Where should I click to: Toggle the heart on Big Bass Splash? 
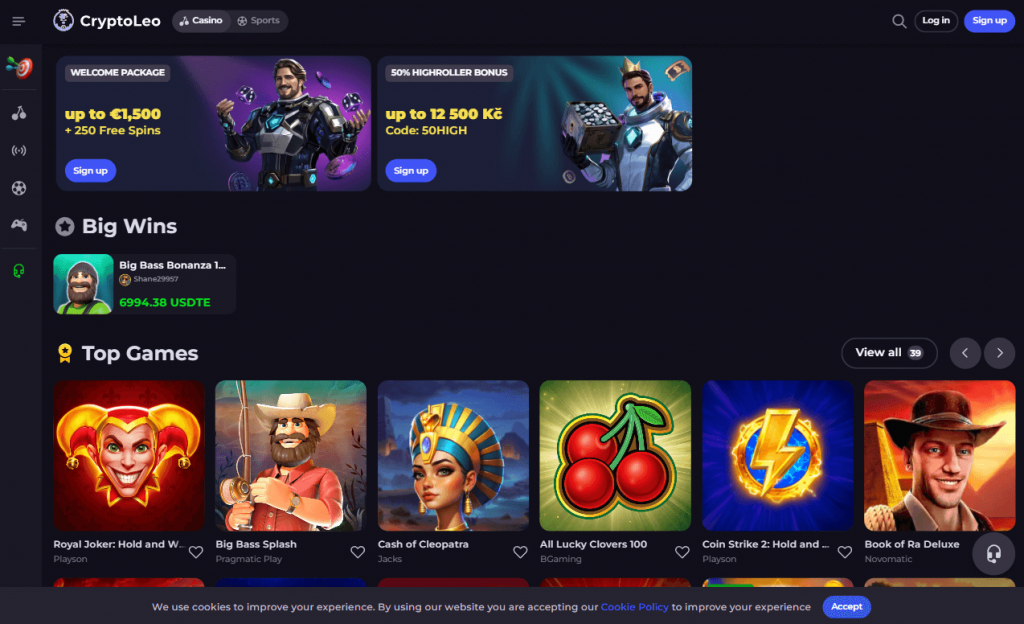click(357, 552)
